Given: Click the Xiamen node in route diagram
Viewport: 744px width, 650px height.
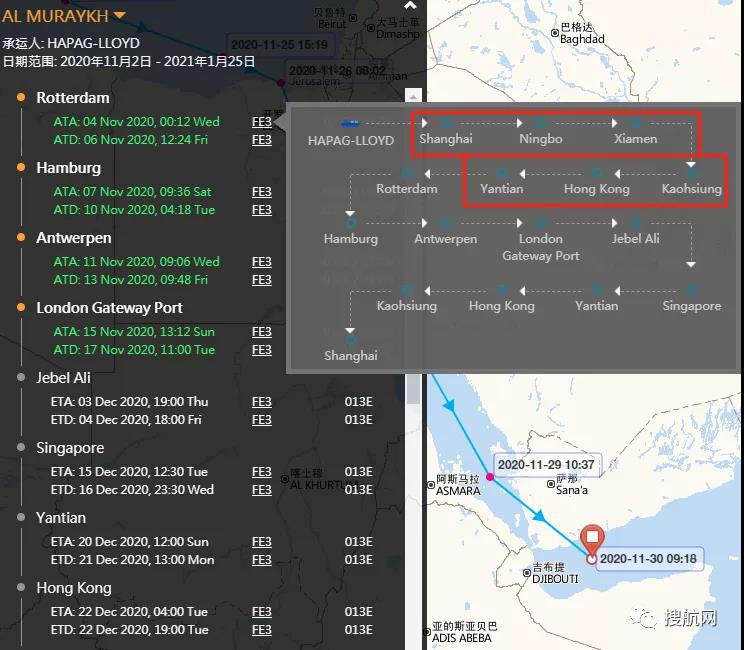Looking at the screenshot, I should point(635,123).
